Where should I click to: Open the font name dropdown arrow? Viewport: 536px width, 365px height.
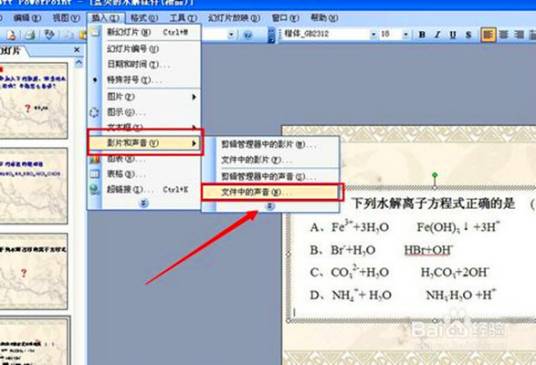click(373, 35)
